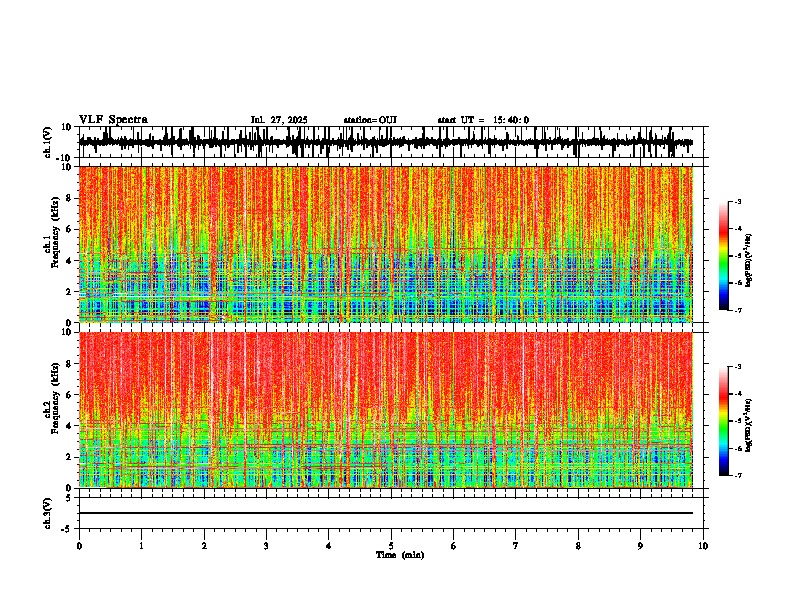Click the ch.1 spectrogram color bar

pyautogui.click(x=724, y=255)
